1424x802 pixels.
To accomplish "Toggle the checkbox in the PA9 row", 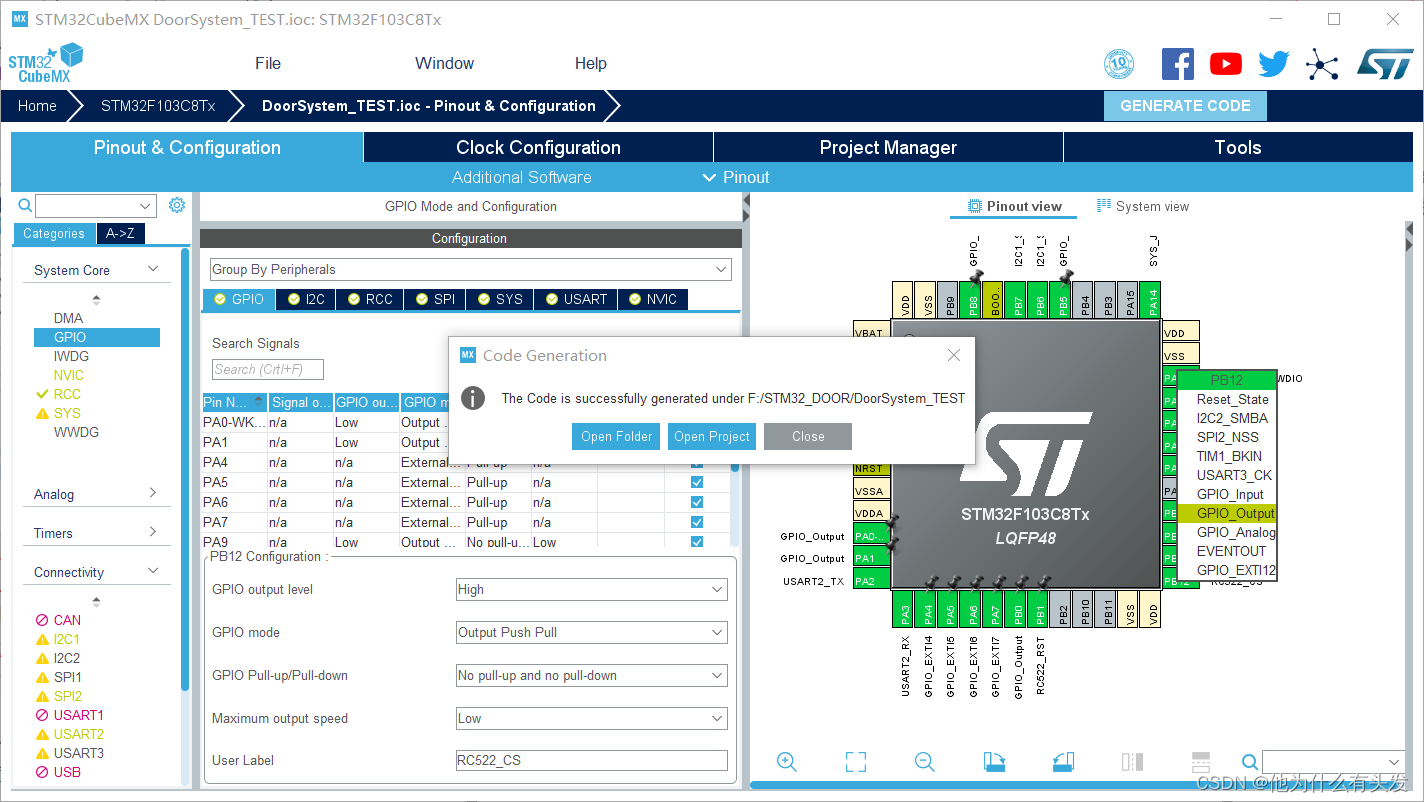I will (x=697, y=542).
